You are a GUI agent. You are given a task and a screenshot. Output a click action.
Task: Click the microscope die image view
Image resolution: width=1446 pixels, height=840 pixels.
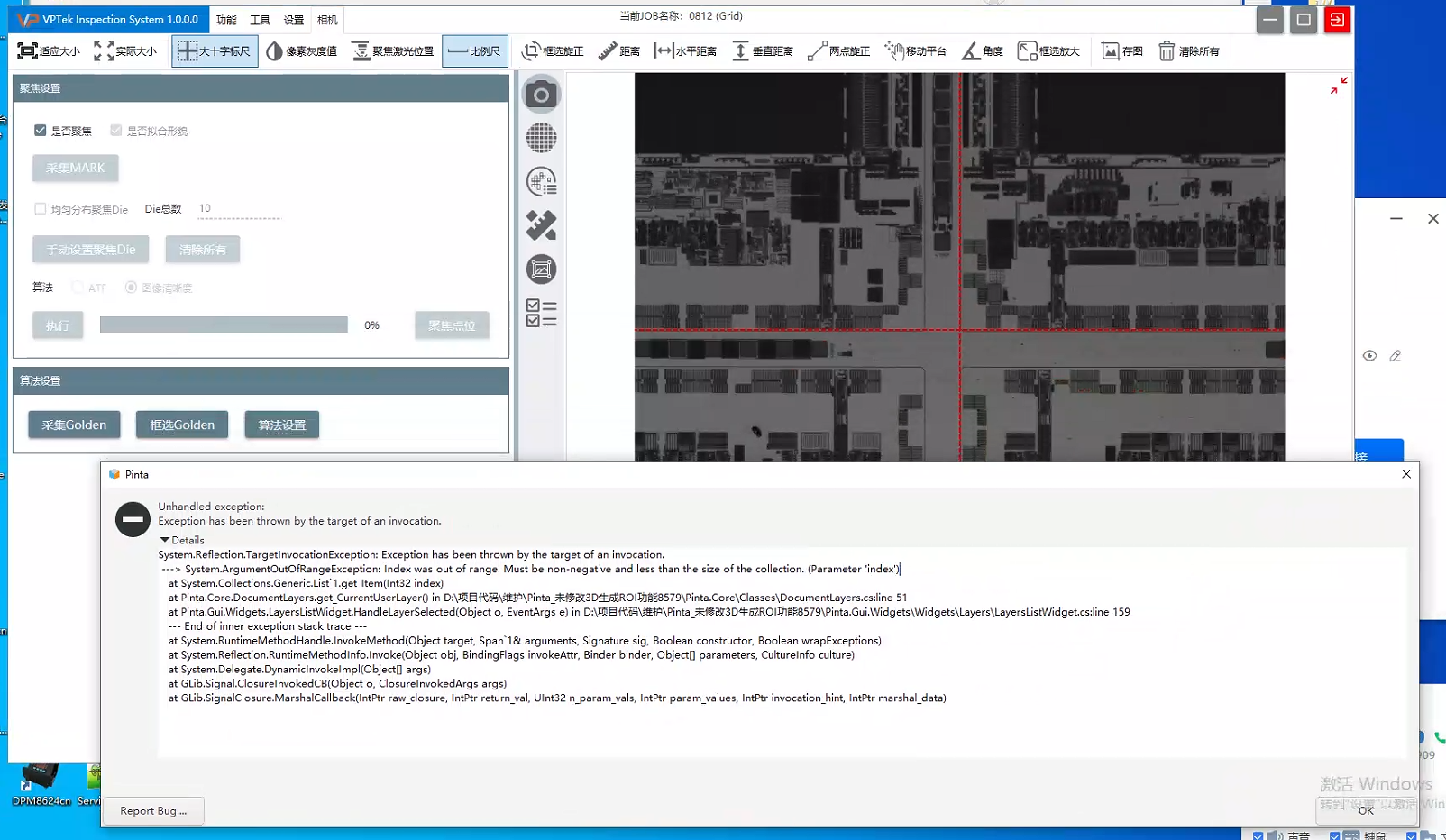point(959,267)
